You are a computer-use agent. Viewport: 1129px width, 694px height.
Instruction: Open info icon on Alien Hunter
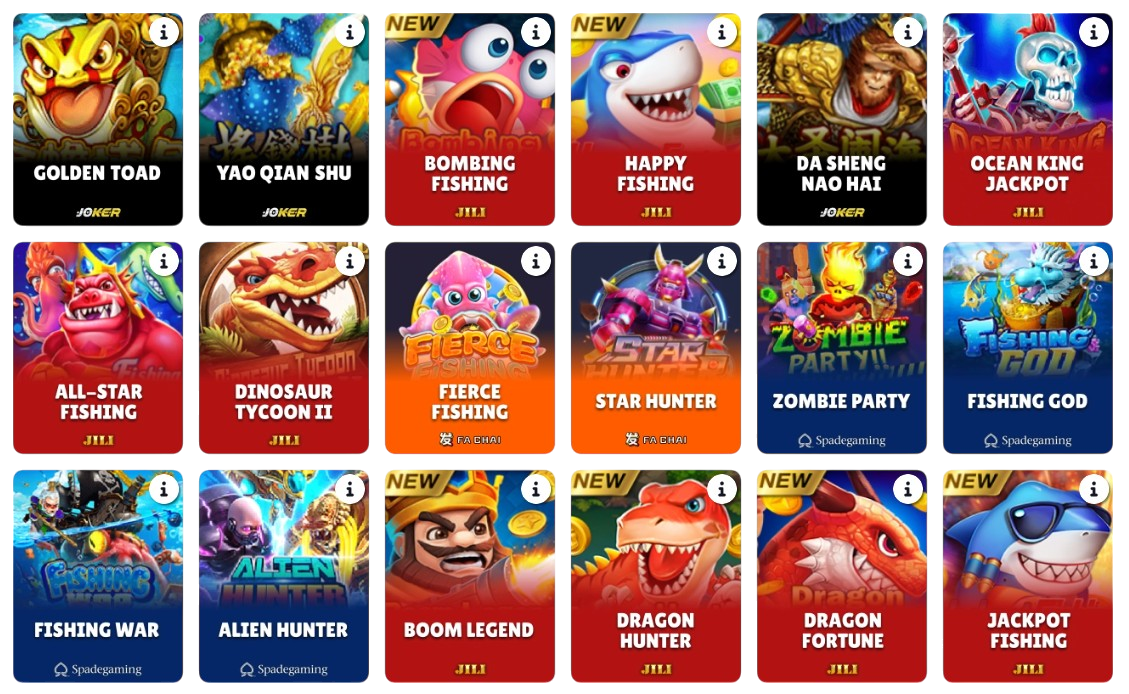pos(350,490)
